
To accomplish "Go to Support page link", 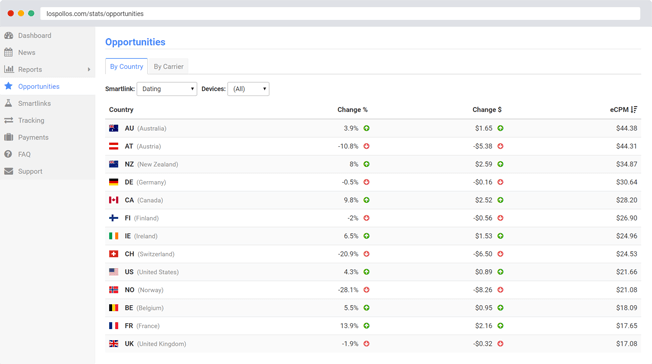I will [30, 171].
